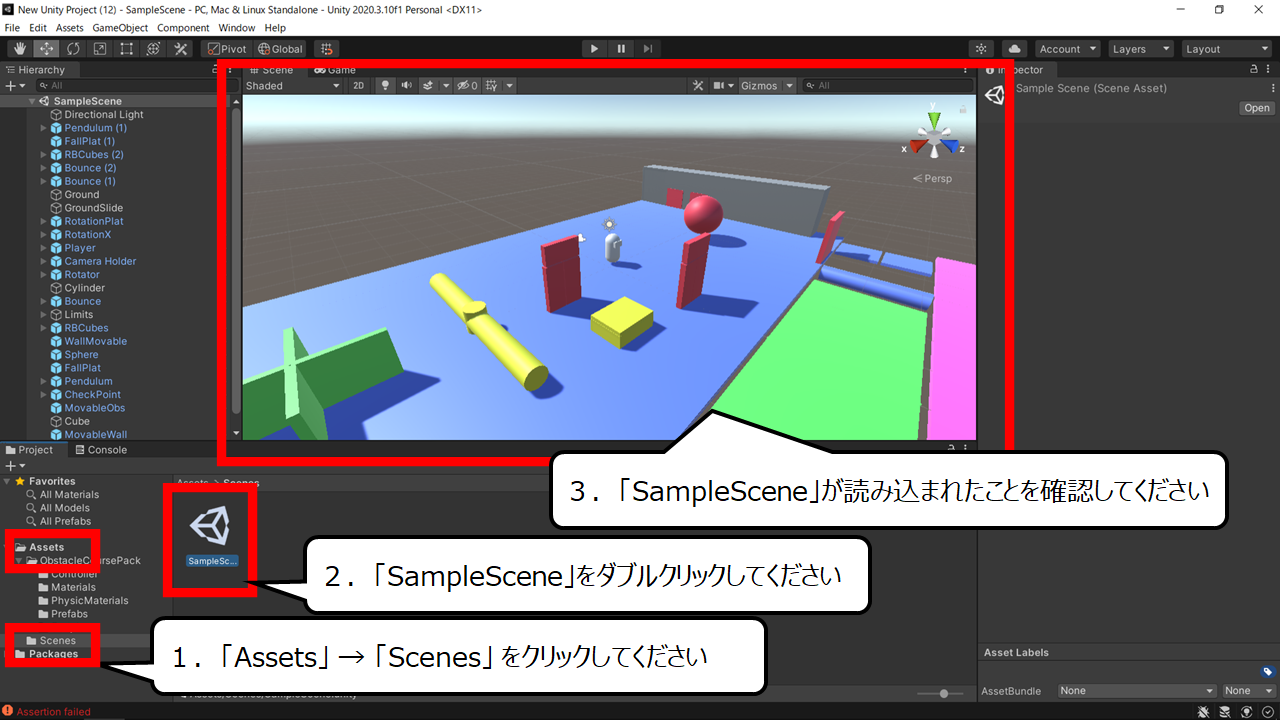The image size is (1280, 720).
Task: Click the Project create plus button
Action: point(13,466)
